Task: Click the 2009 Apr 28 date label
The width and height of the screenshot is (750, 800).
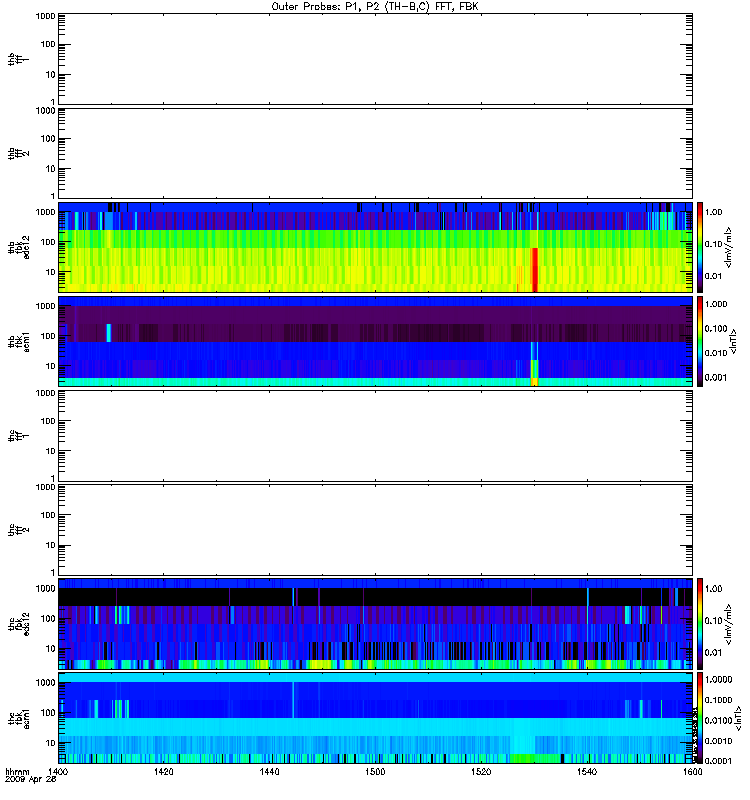Action: click(30, 780)
